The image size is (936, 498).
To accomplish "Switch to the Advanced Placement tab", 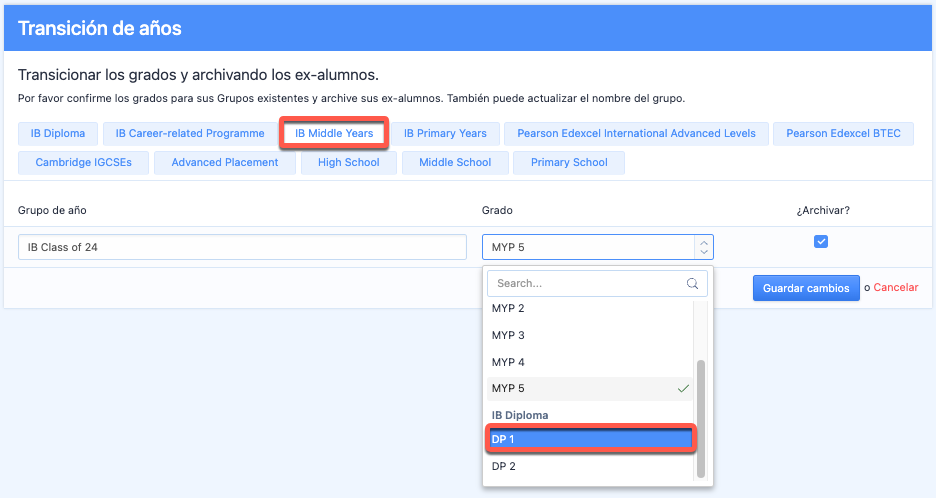I will 225,162.
